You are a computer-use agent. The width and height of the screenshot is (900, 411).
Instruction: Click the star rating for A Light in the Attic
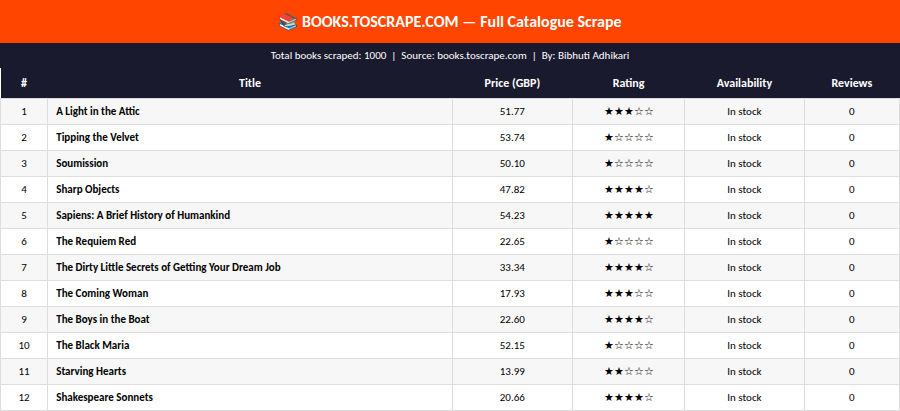(629, 111)
